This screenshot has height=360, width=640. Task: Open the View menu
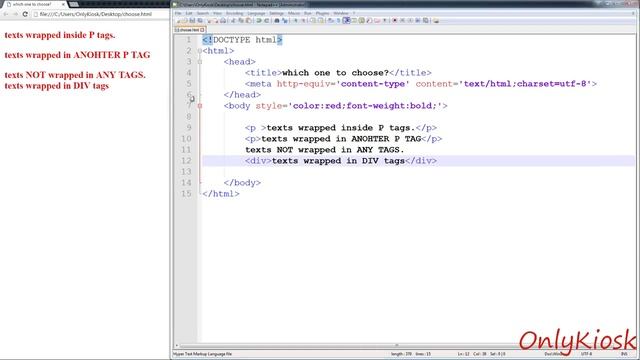[x=217, y=13]
